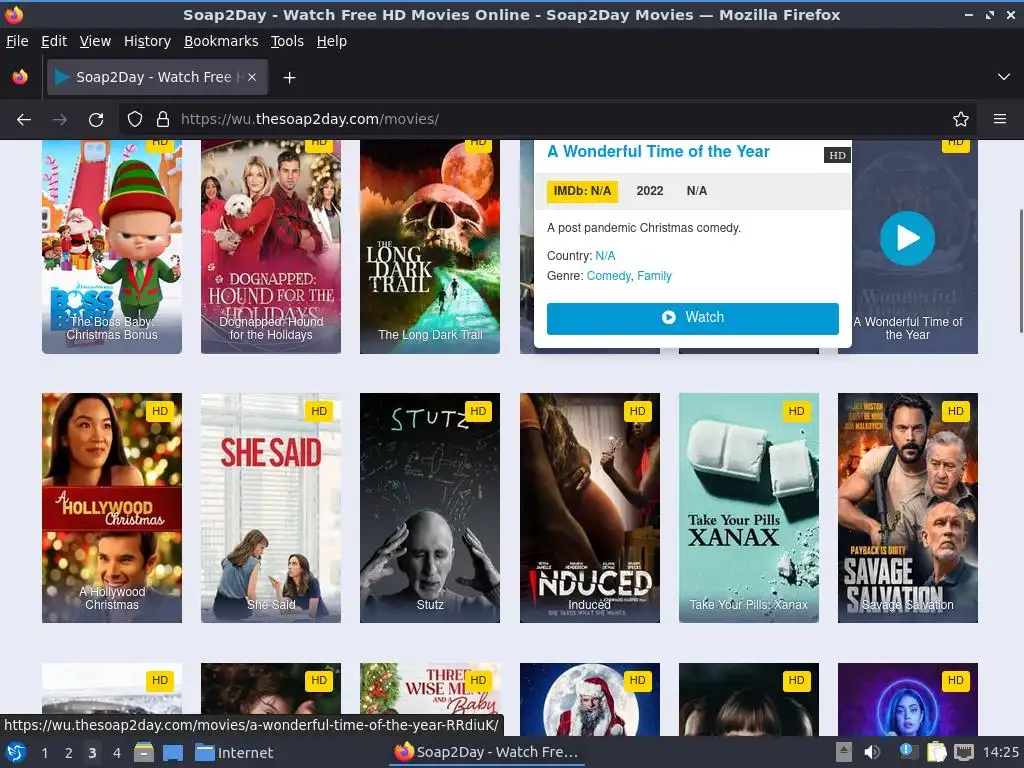Open a new tab with plus

(289, 78)
